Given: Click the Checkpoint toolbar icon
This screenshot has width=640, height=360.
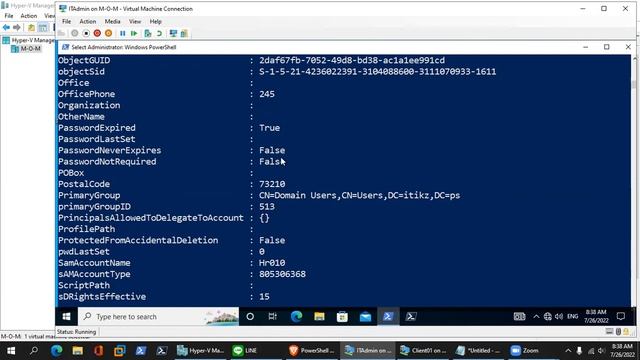Looking at the screenshot, I should tap(148, 33).
